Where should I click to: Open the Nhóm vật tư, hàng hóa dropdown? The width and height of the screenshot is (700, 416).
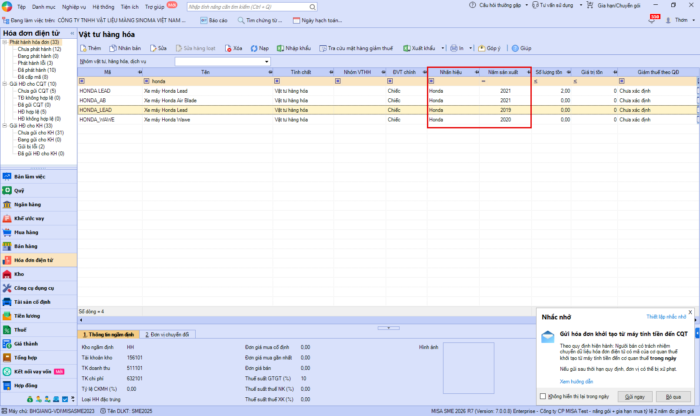coord(267,62)
